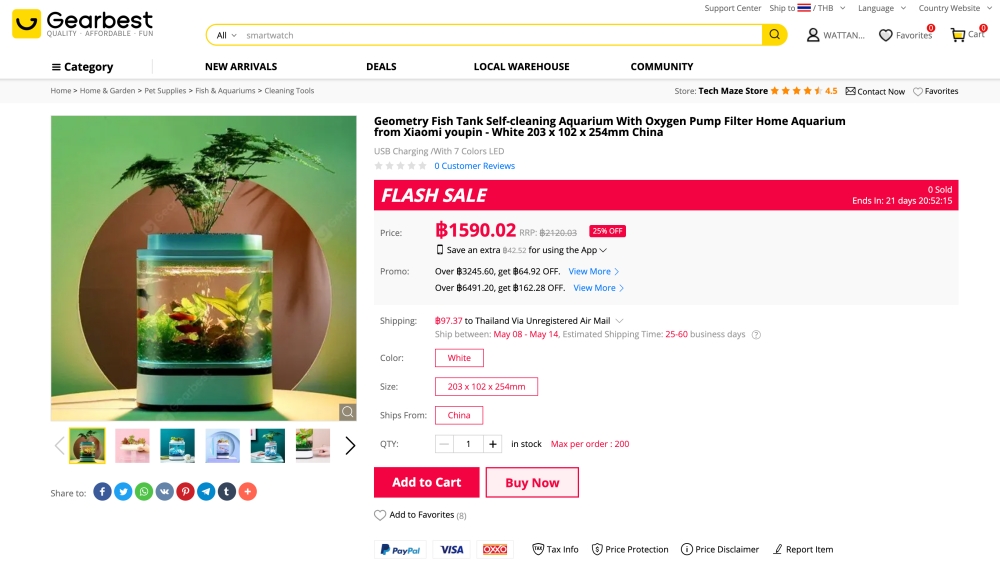Show next thumbnails with right arrow
Screen dimensions: 1000x572
click(350, 446)
